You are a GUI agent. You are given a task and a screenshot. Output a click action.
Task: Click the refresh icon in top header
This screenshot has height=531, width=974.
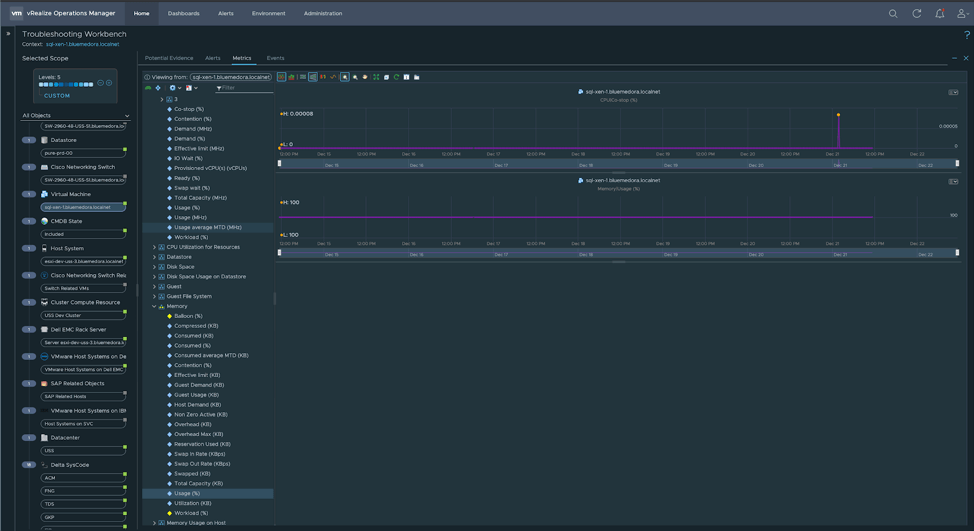916,13
